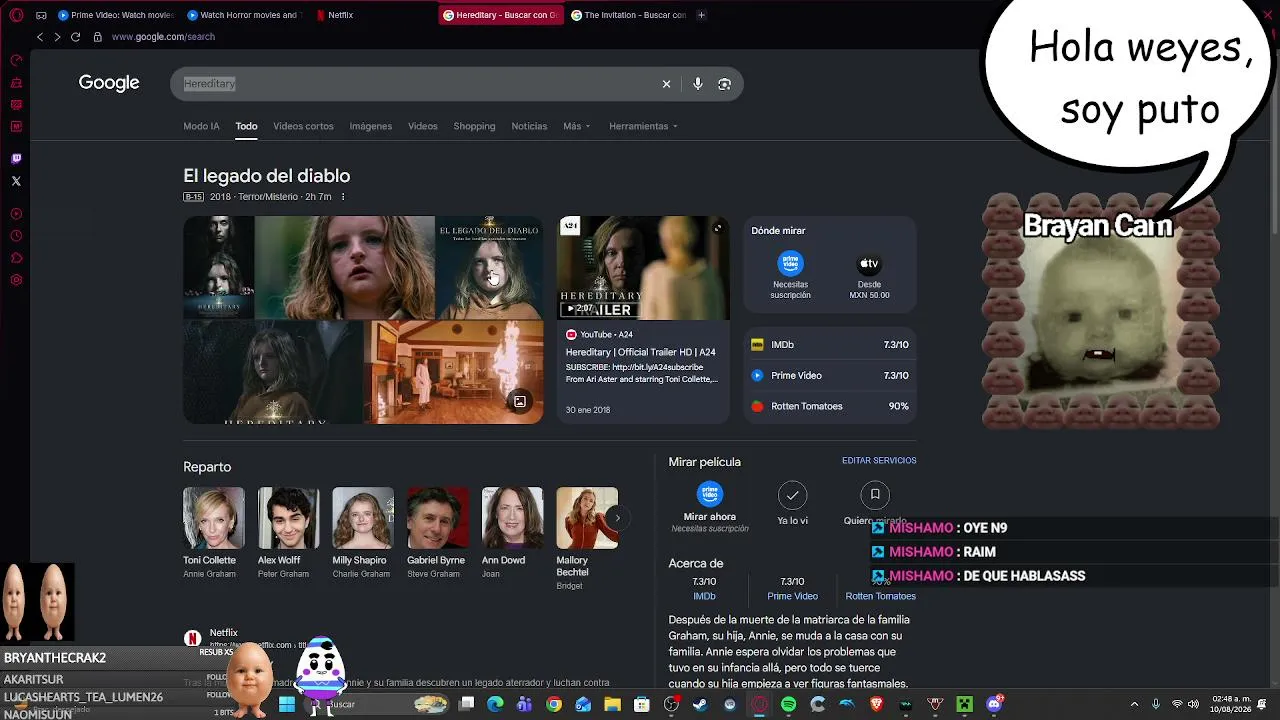Open the volume control in system tray
1280x720 pixels.
pyautogui.click(x=1193, y=704)
